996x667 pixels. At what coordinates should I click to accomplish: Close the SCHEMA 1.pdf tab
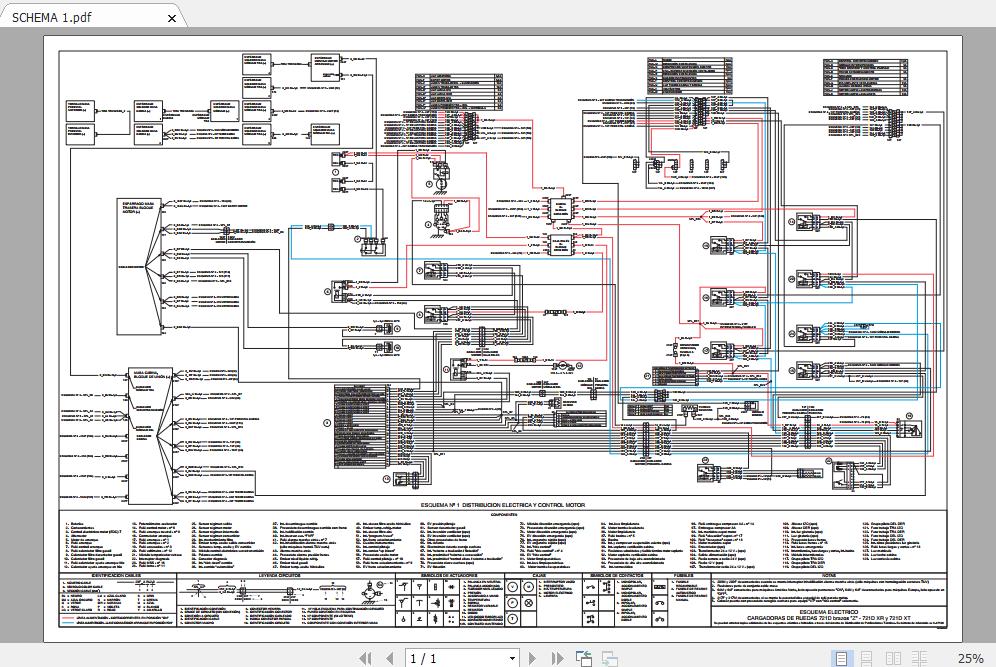[172, 18]
